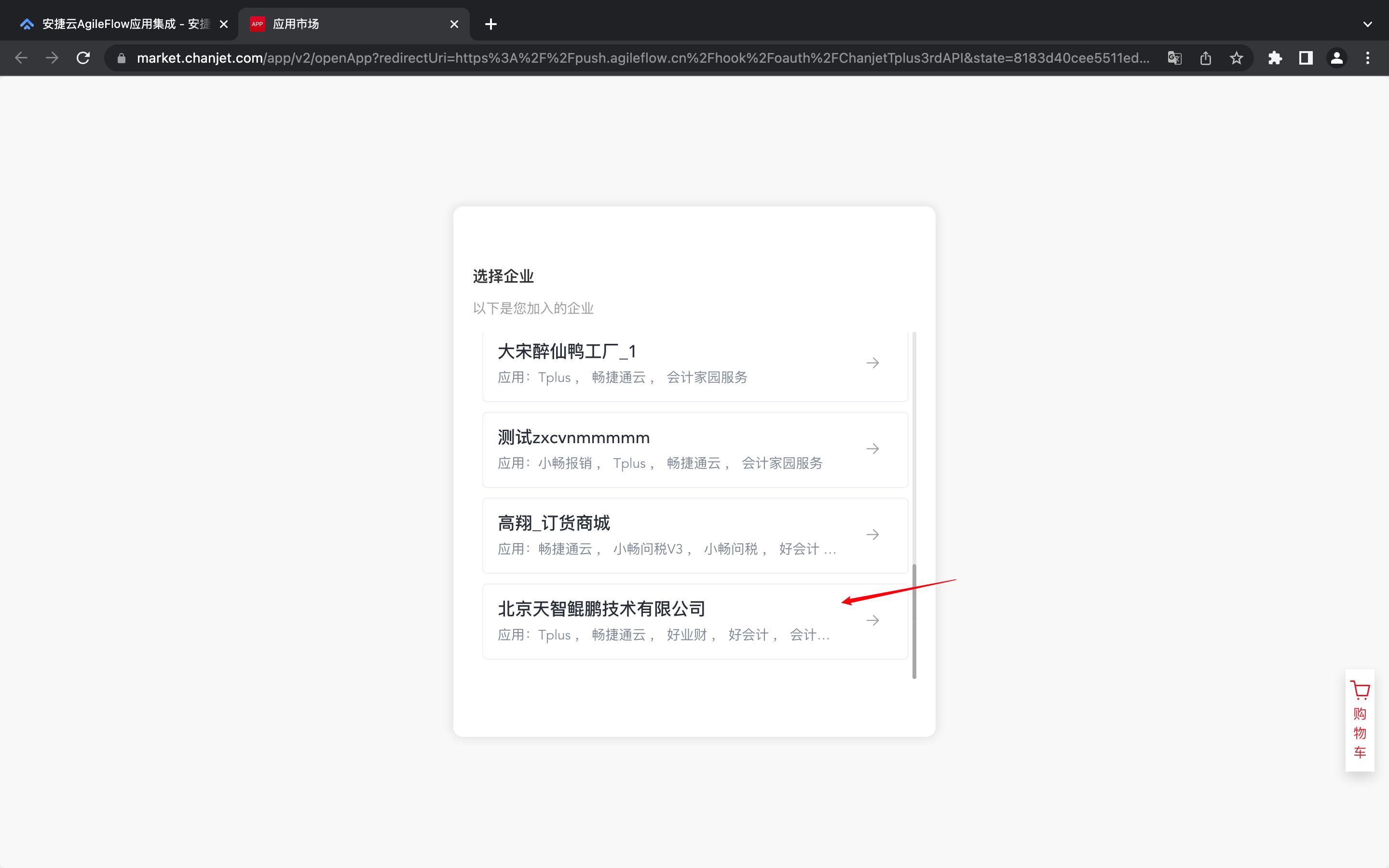This screenshot has width=1389, height=868.
Task: Reload the current page
Action: tap(82, 57)
